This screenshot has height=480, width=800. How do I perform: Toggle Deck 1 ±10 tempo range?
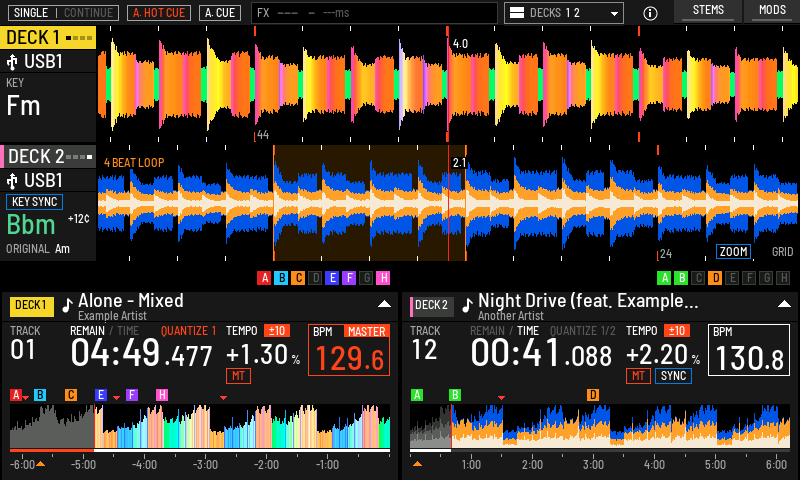277,331
